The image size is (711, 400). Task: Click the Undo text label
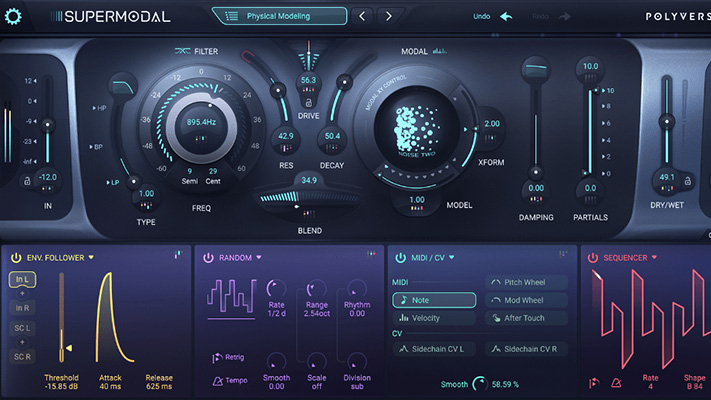point(482,16)
